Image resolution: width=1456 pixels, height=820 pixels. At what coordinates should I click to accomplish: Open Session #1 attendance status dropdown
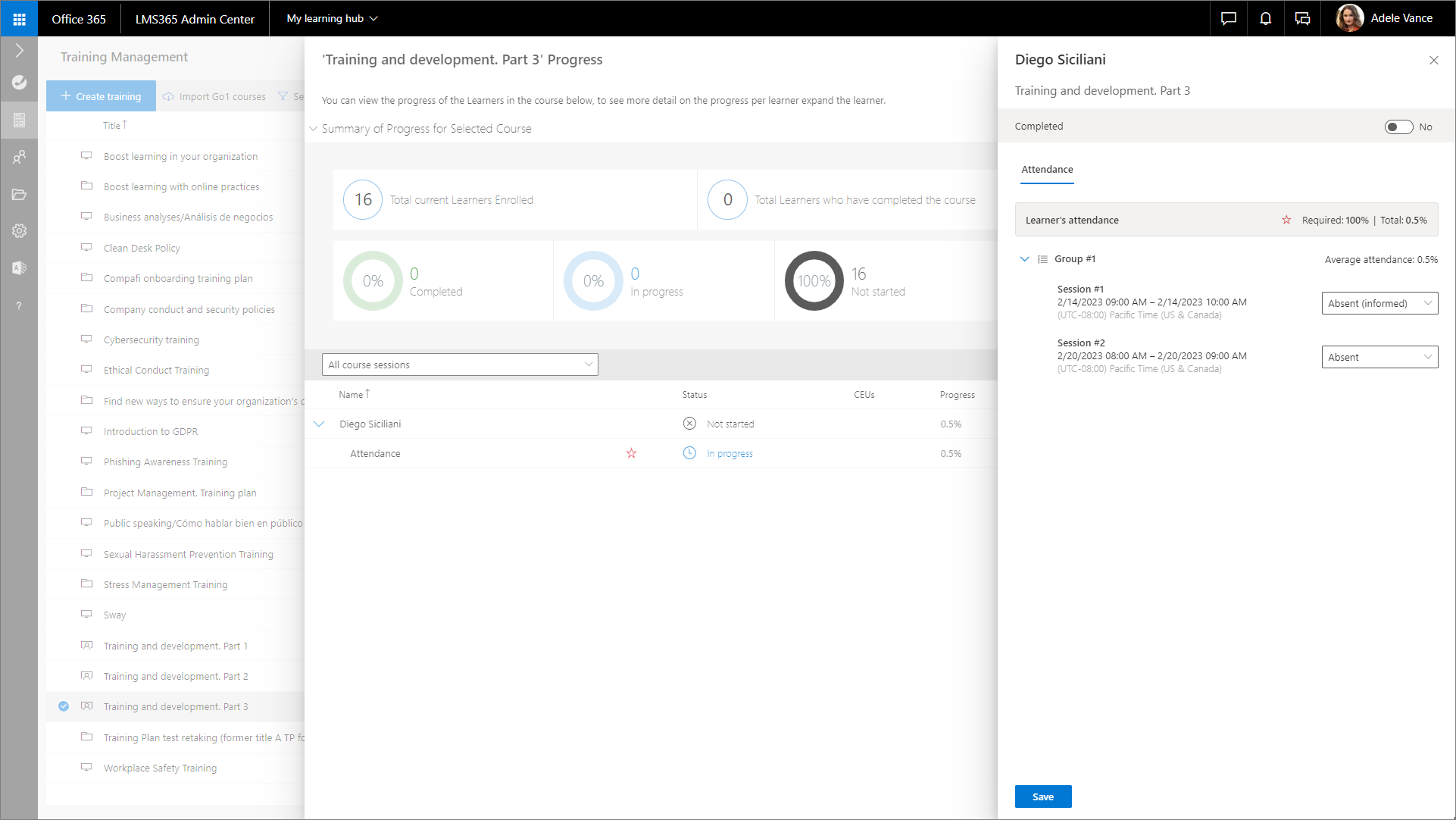pyautogui.click(x=1379, y=303)
